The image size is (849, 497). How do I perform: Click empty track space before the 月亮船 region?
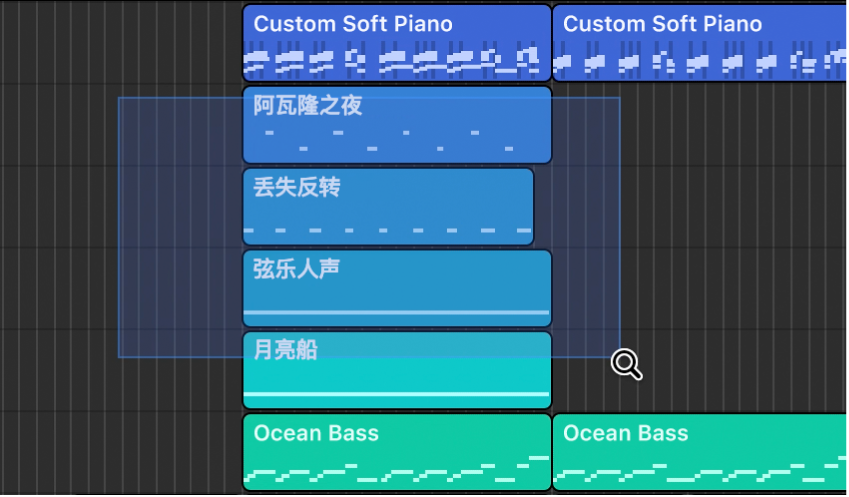[120, 371]
